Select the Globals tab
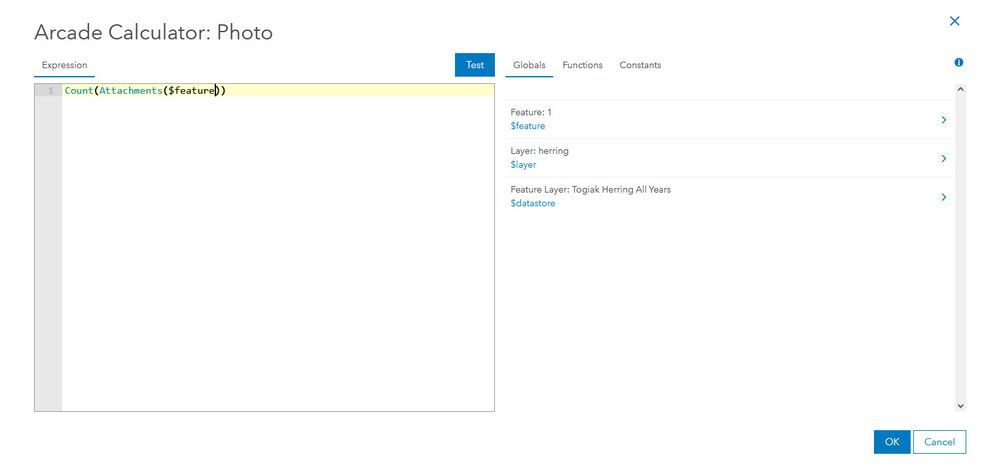Viewport: 999px width, 465px height. click(x=529, y=65)
